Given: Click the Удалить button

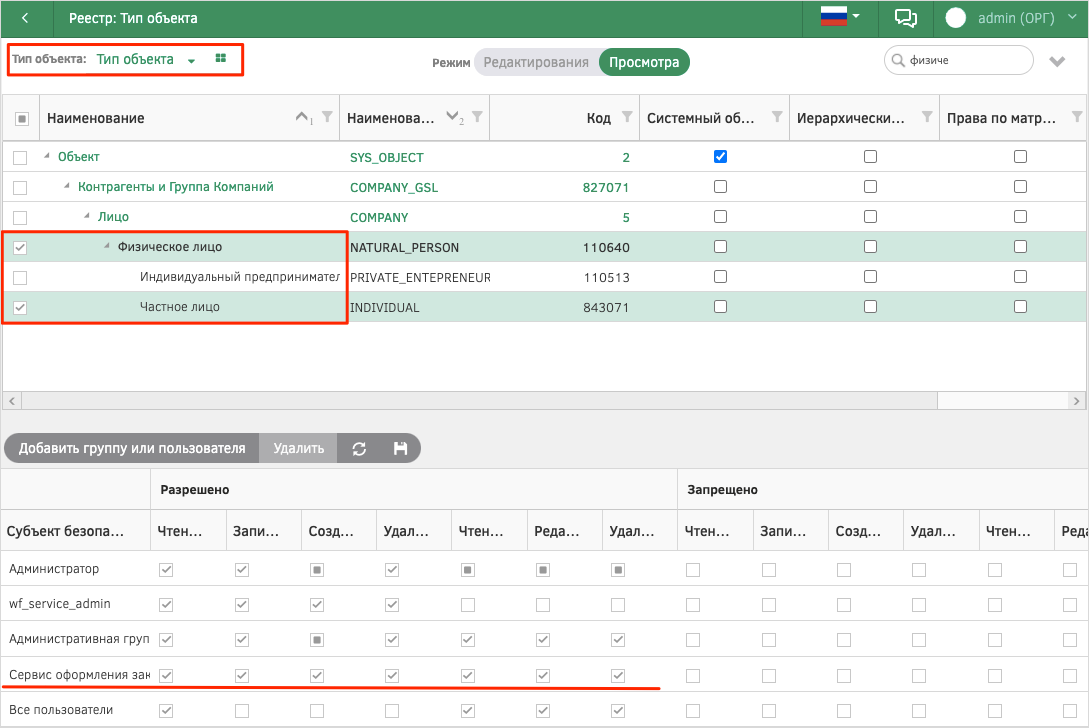Looking at the screenshot, I should tap(299, 448).
